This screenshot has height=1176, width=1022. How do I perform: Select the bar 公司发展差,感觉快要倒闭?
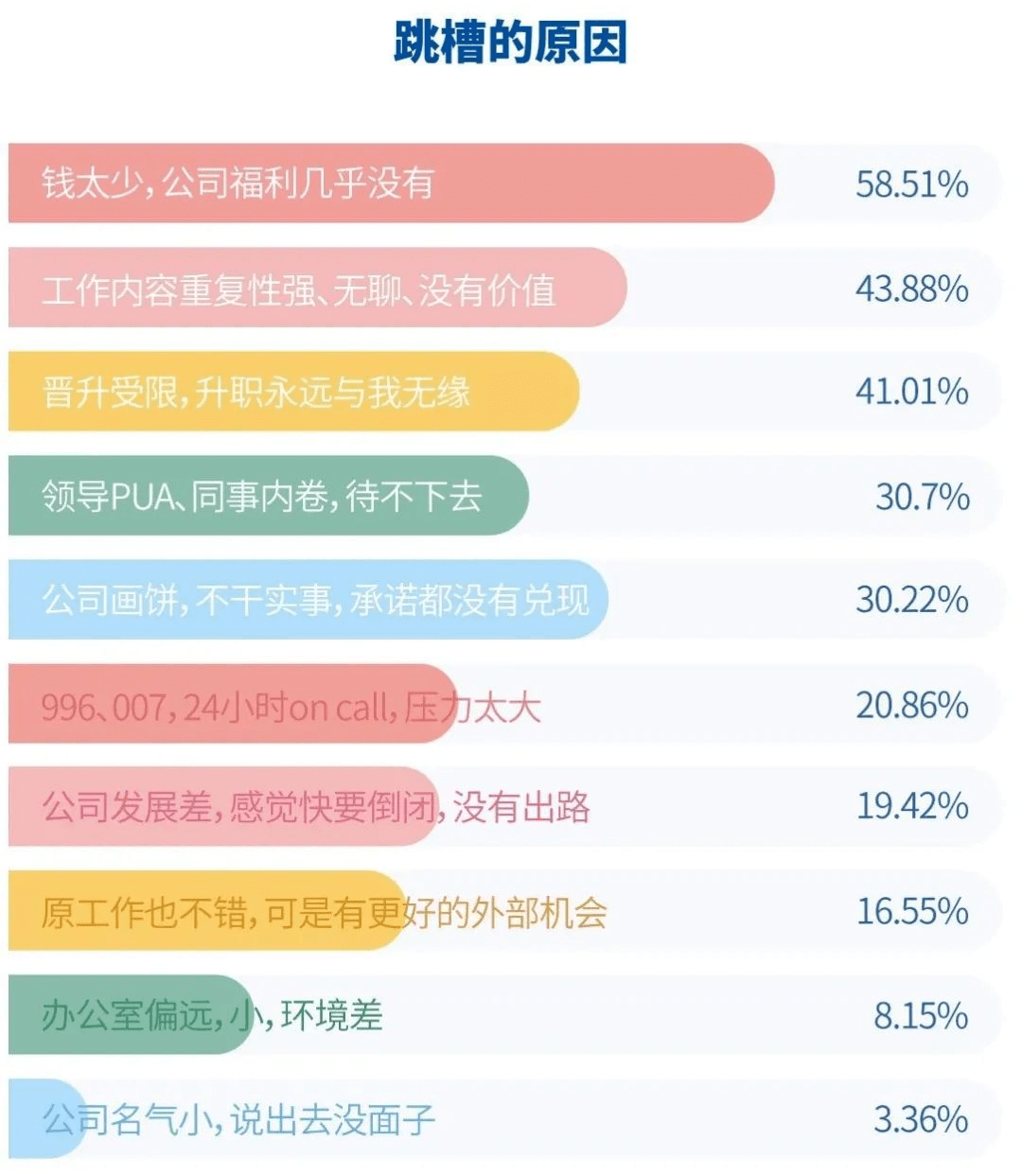[x=223, y=806]
